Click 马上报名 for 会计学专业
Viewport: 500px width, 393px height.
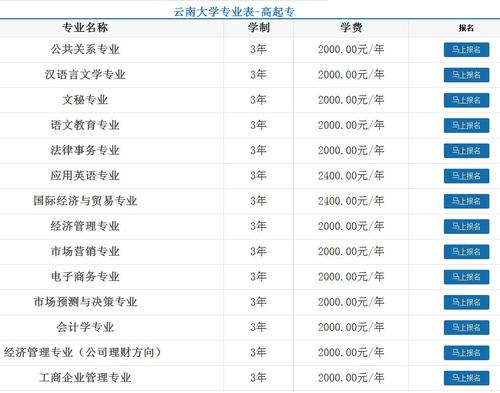[466, 327]
